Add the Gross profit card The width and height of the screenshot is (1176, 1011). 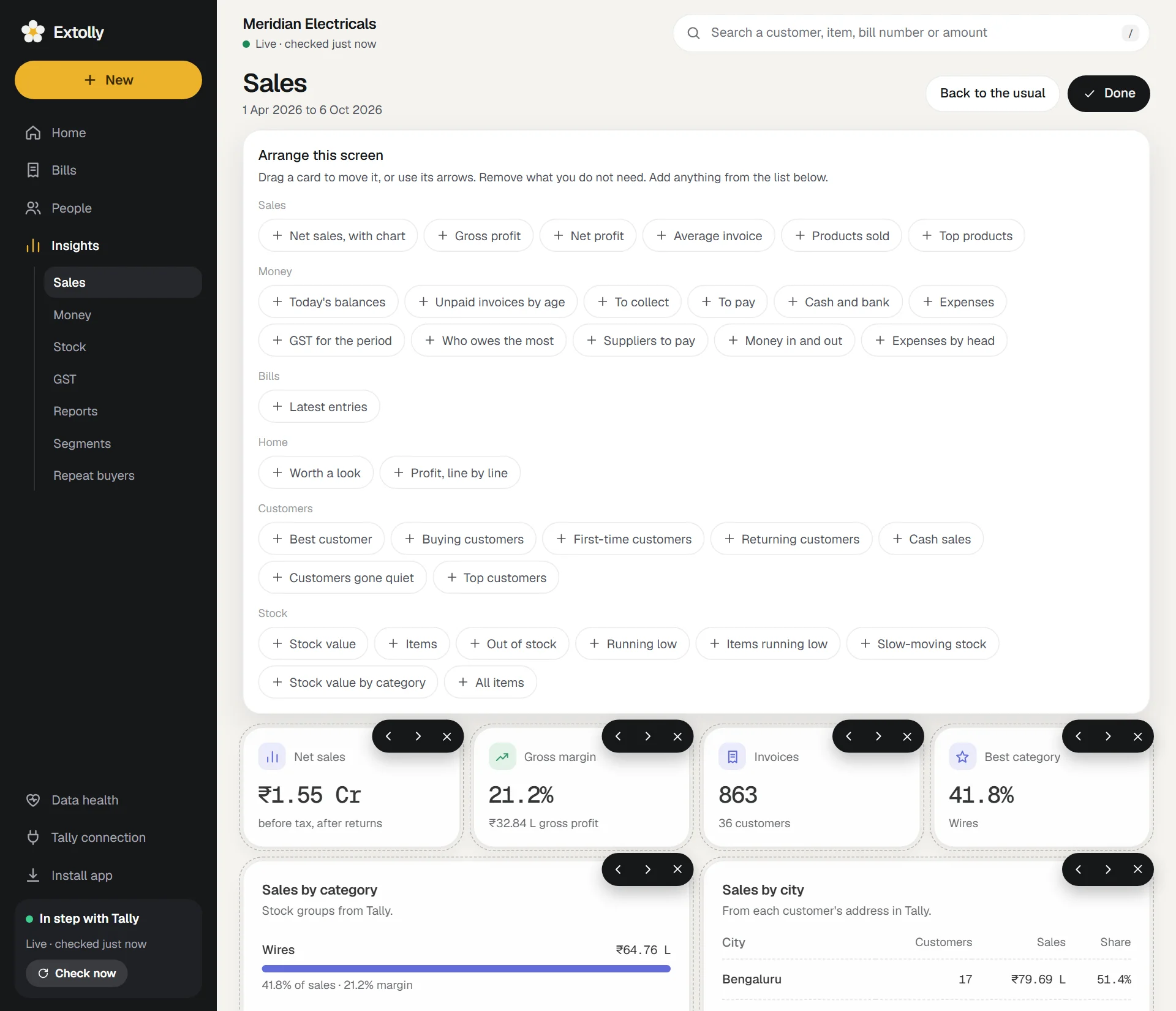click(x=478, y=236)
